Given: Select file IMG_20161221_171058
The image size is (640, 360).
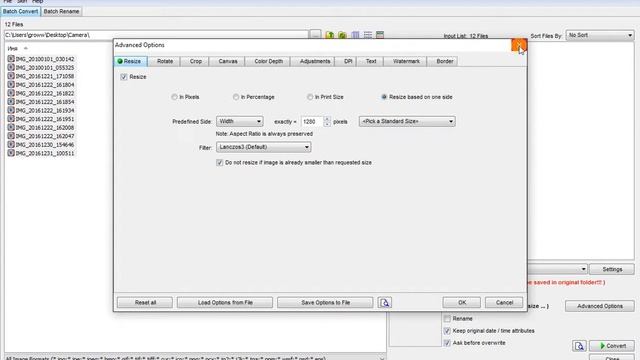Looking at the screenshot, I should click(41, 76).
